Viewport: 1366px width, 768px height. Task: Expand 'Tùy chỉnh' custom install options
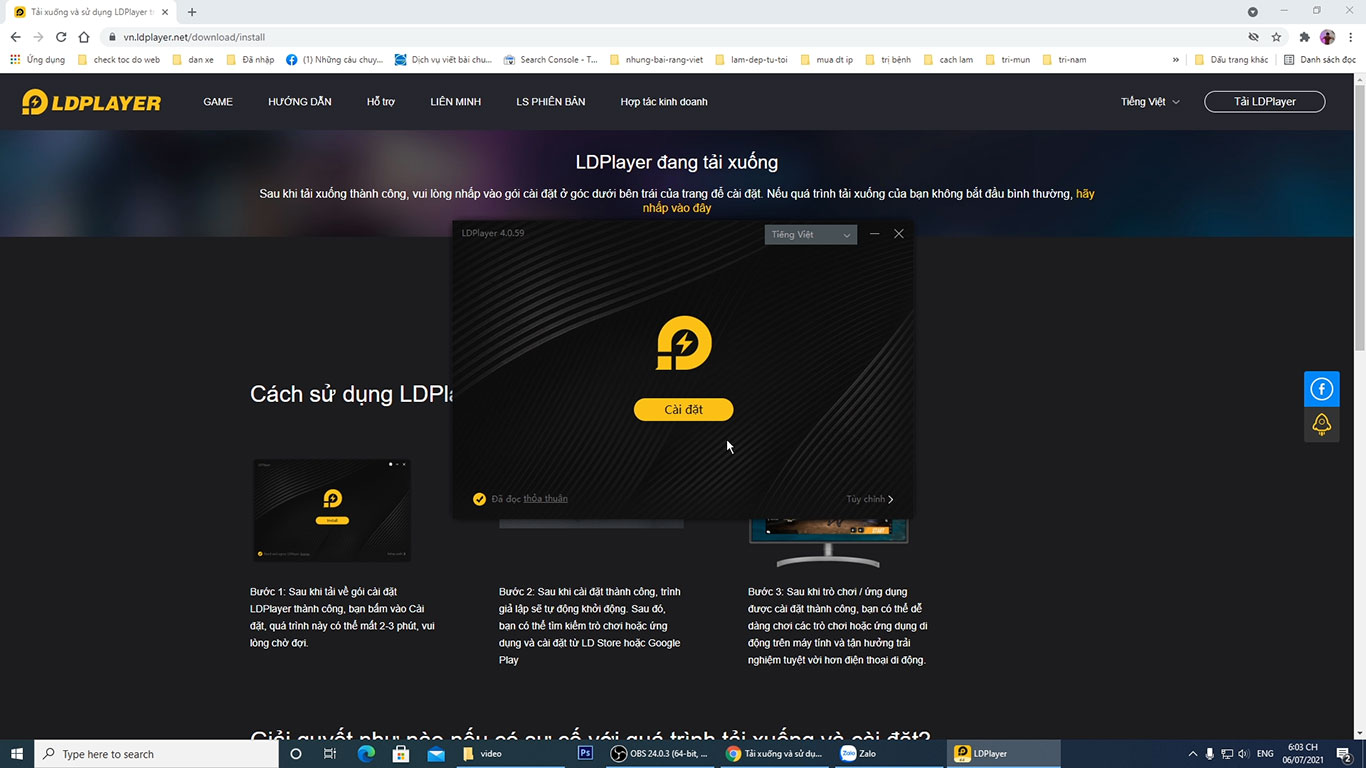click(869, 499)
